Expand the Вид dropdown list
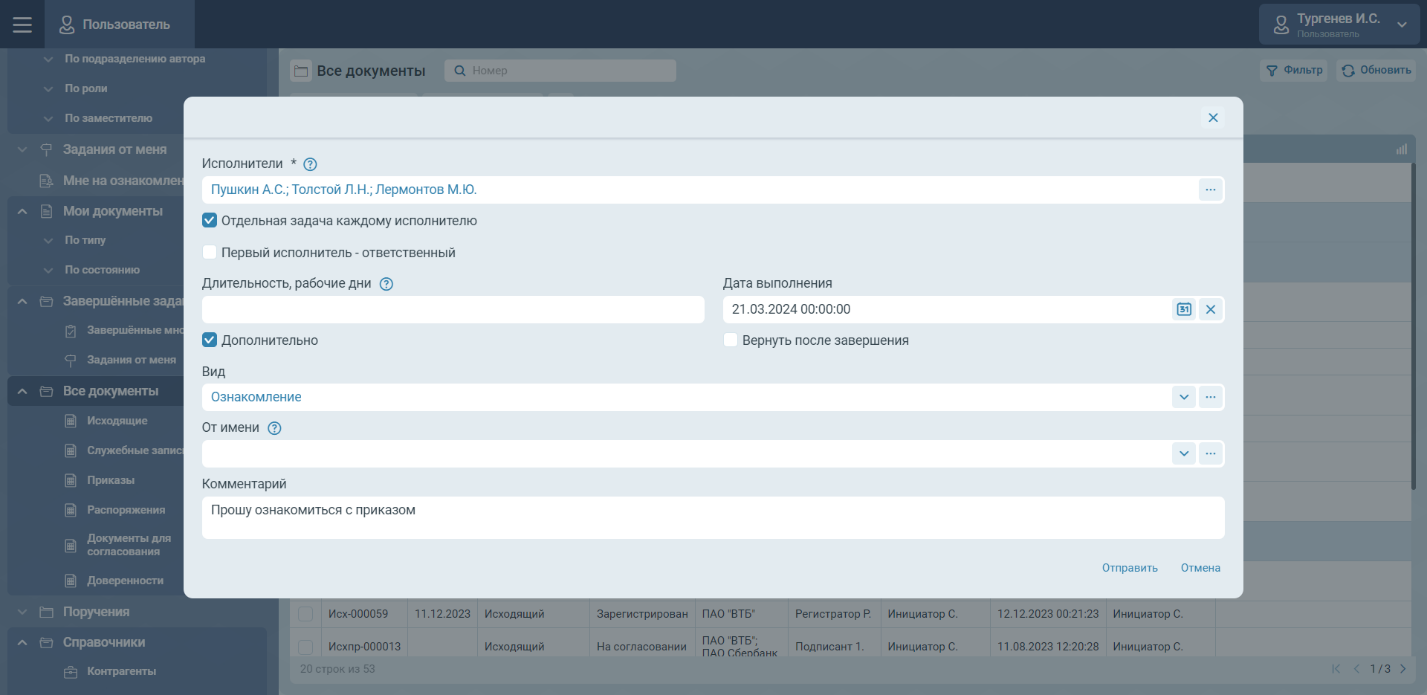The height and width of the screenshot is (695, 1427). click(1184, 398)
